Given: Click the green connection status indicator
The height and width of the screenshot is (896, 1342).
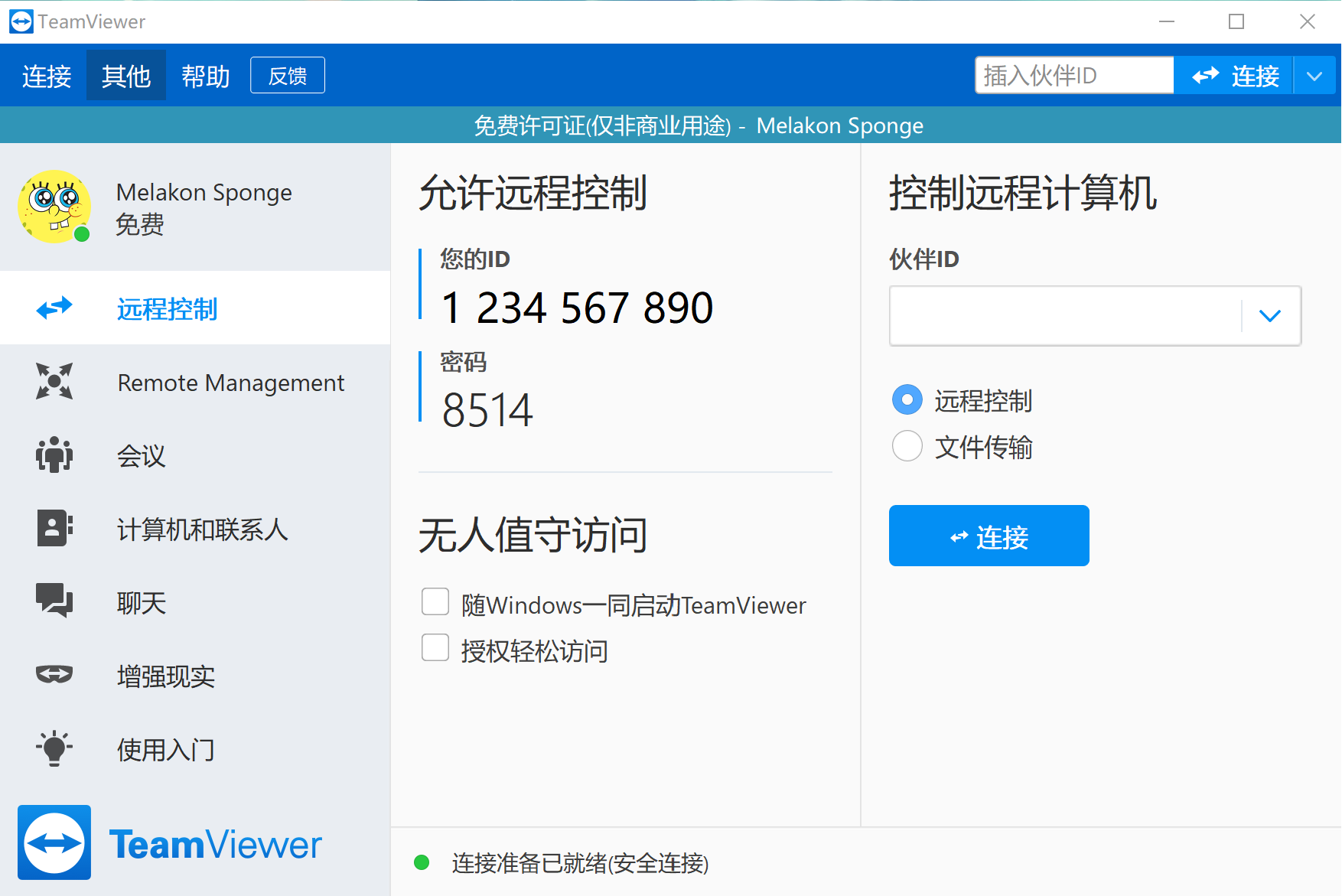Looking at the screenshot, I should [x=421, y=862].
